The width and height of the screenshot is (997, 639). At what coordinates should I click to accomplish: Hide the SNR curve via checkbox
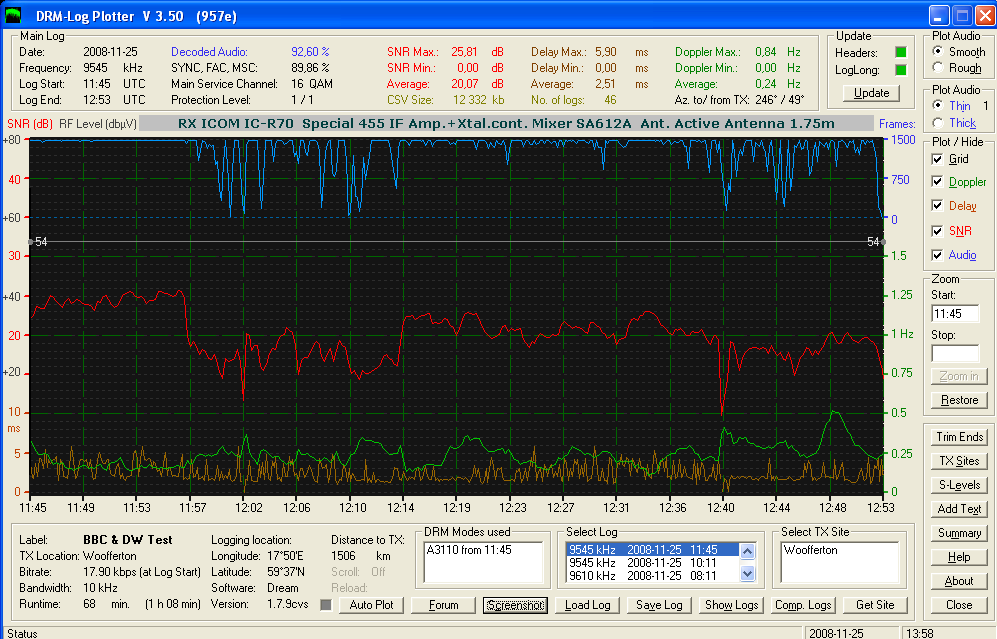point(937,231)
